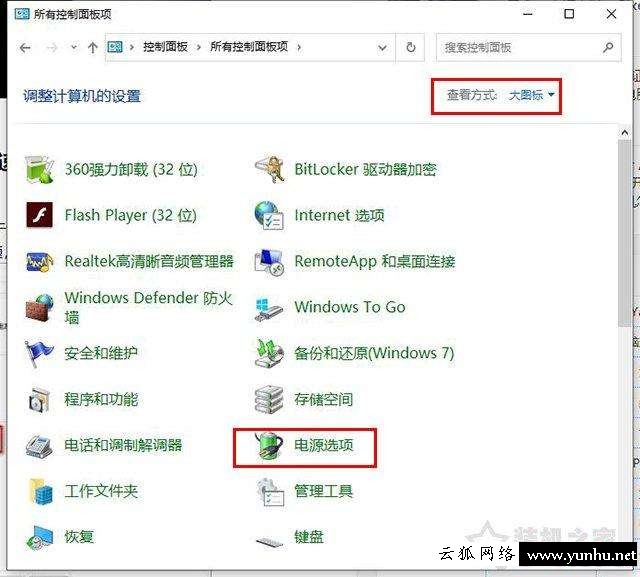Go forward with the right arrow
This screenshot has height=577, width=640.
[x=52, y=48]
